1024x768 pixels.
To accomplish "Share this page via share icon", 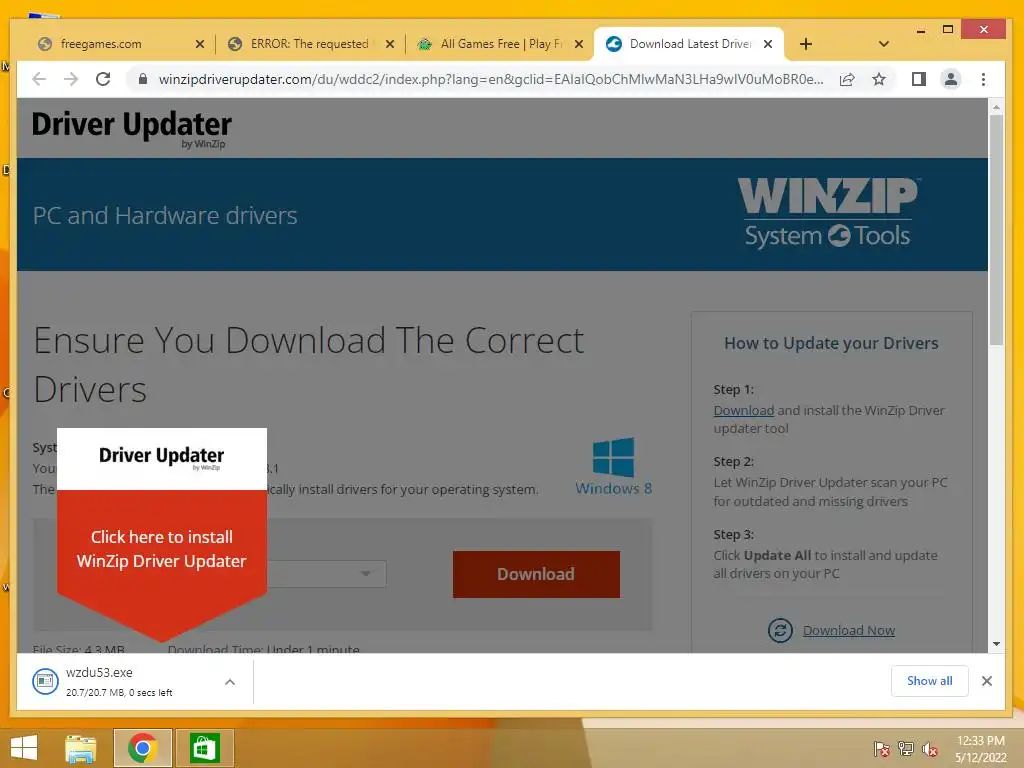I will (847, 80).
